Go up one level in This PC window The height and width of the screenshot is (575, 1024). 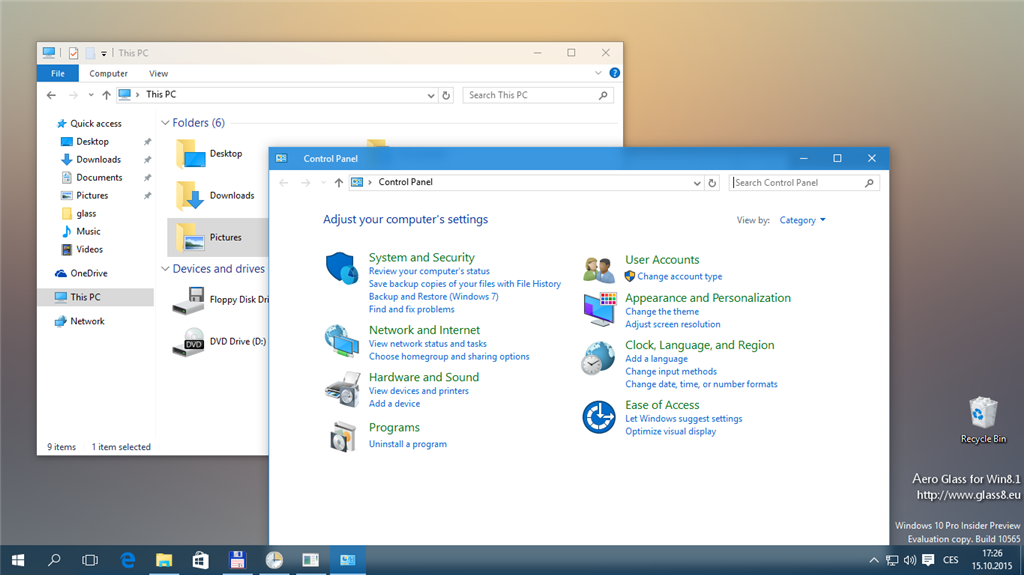point(106,95)
